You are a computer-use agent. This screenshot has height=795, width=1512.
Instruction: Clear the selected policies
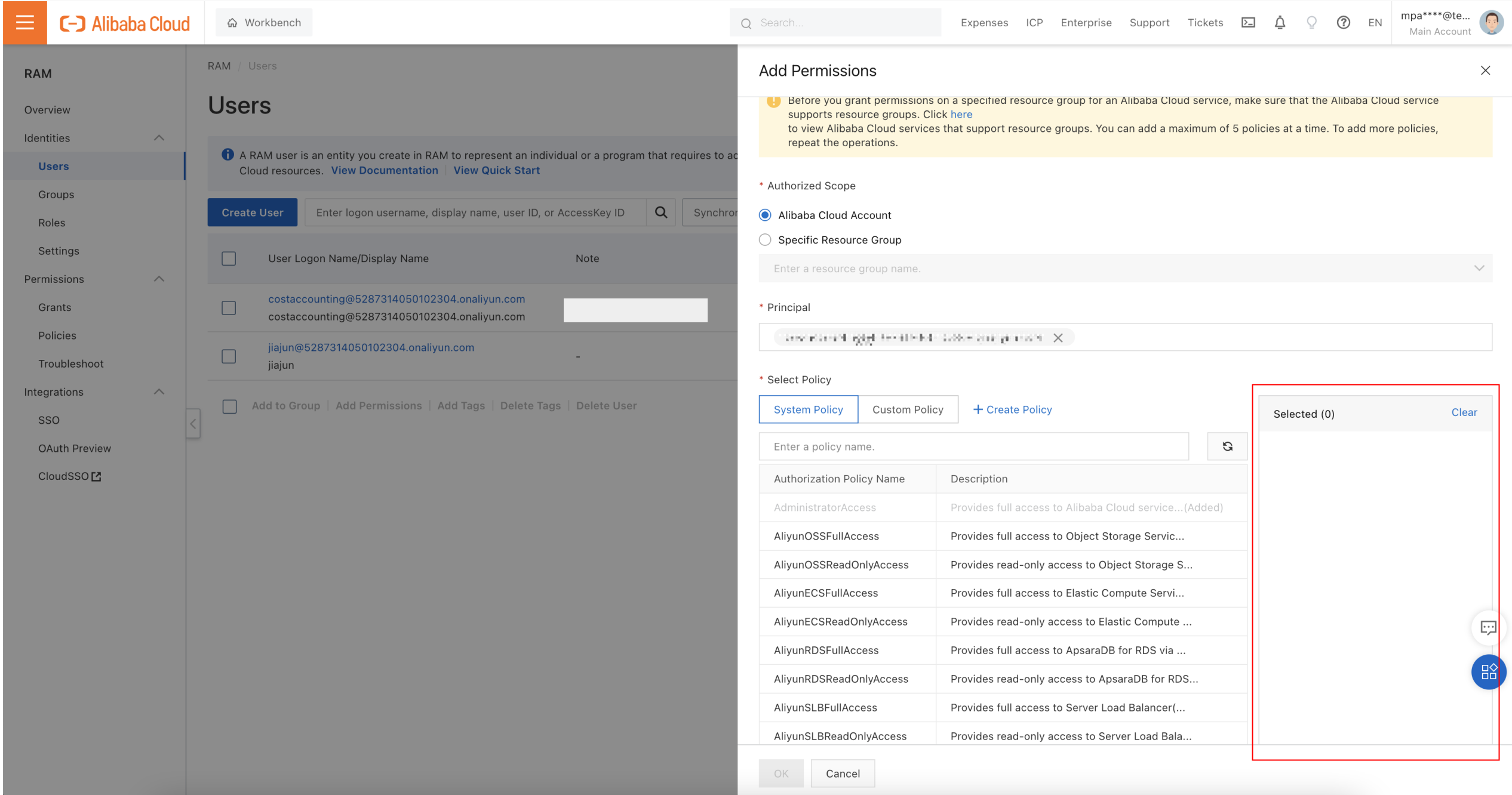(1464, 412)
